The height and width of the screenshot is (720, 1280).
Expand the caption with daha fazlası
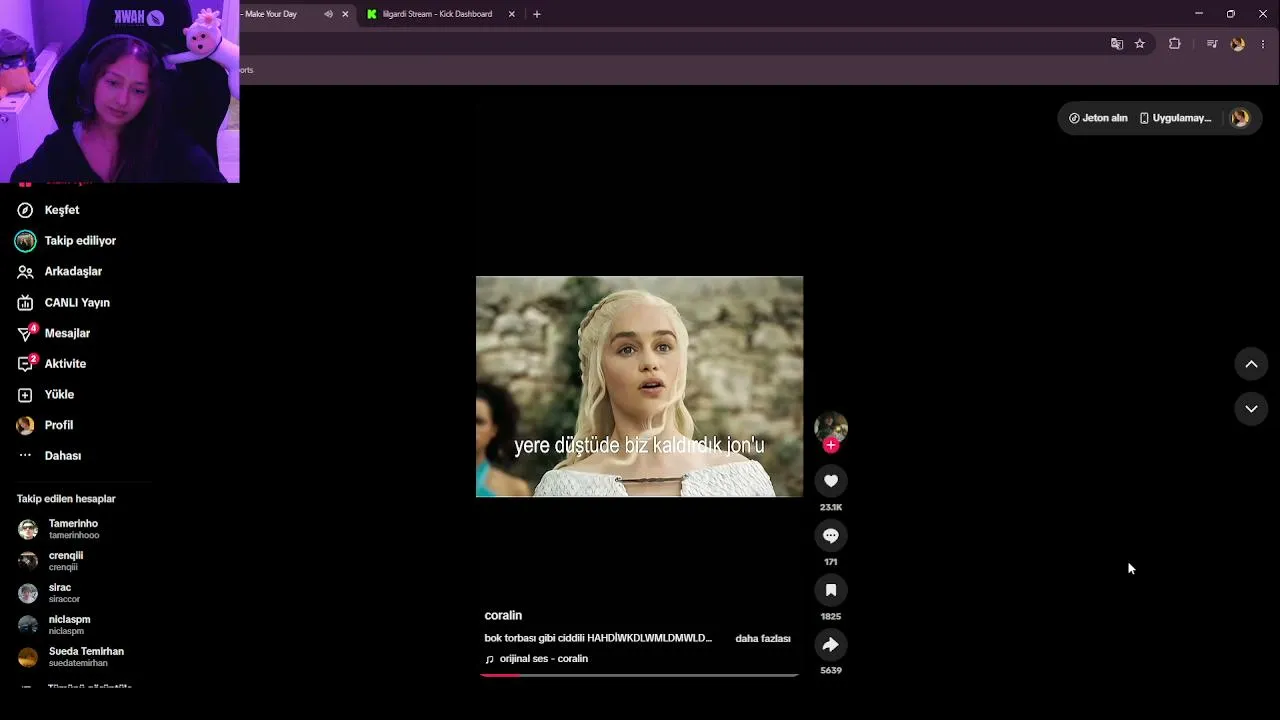coord(763,639)
